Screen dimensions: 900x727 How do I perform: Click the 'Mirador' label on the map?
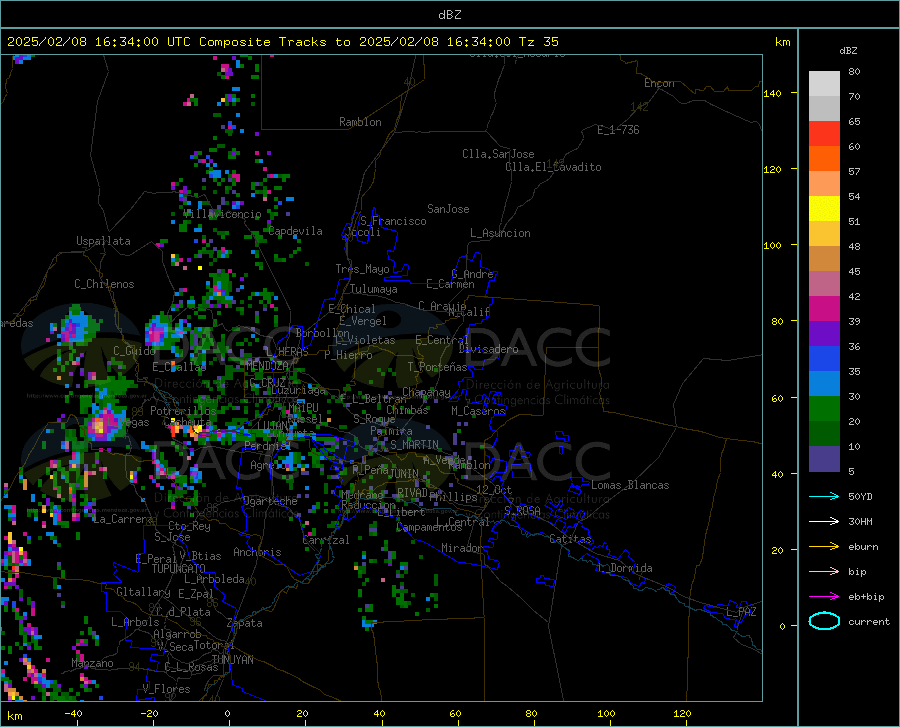(461, 548)
